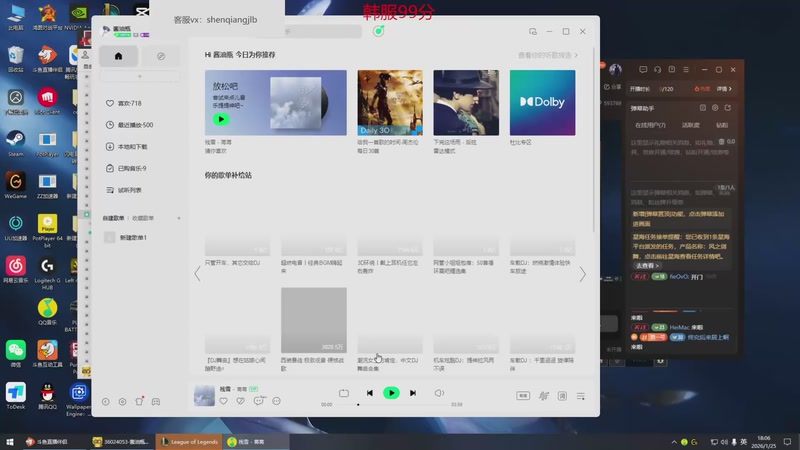This screenshot has width=800, height=450.
Task: Open the compass discover tab in sidebar
Action: (x=161, y=56)
